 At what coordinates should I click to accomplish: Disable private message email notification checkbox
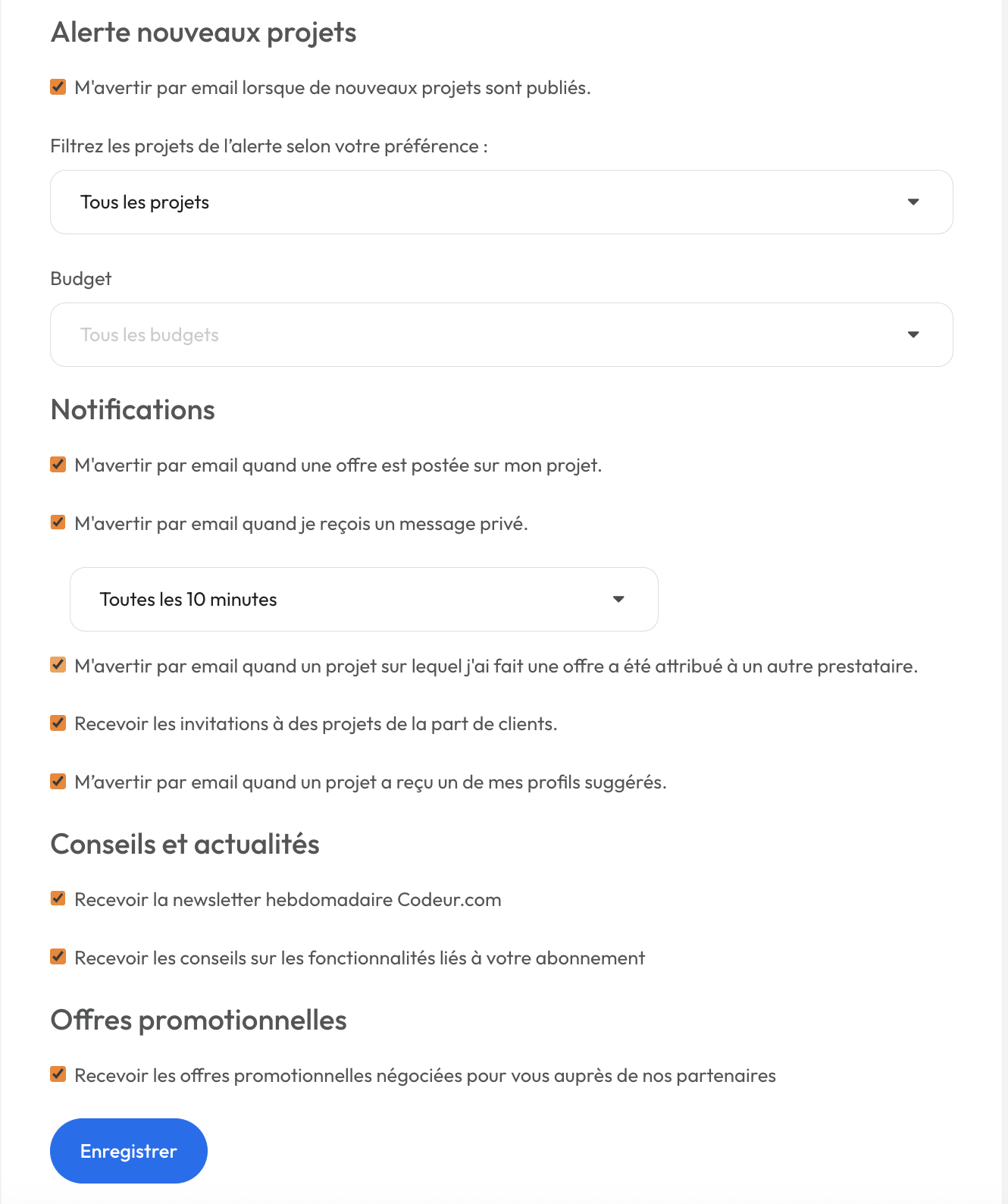pos(58,522)
